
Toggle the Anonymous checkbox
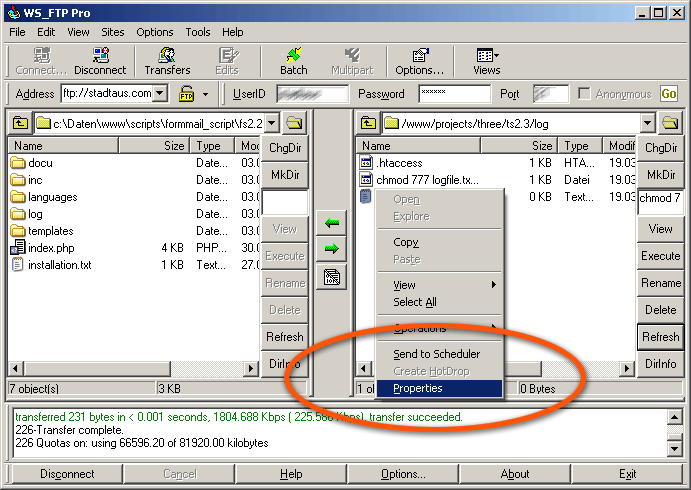tap(584, 93)
